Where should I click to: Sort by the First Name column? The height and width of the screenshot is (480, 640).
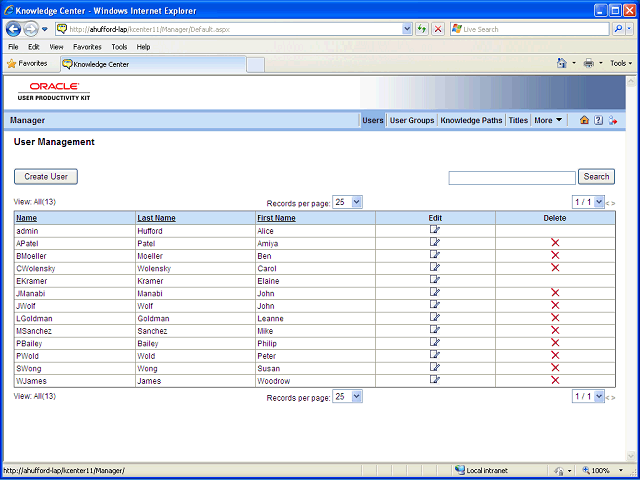coord(276,218)
